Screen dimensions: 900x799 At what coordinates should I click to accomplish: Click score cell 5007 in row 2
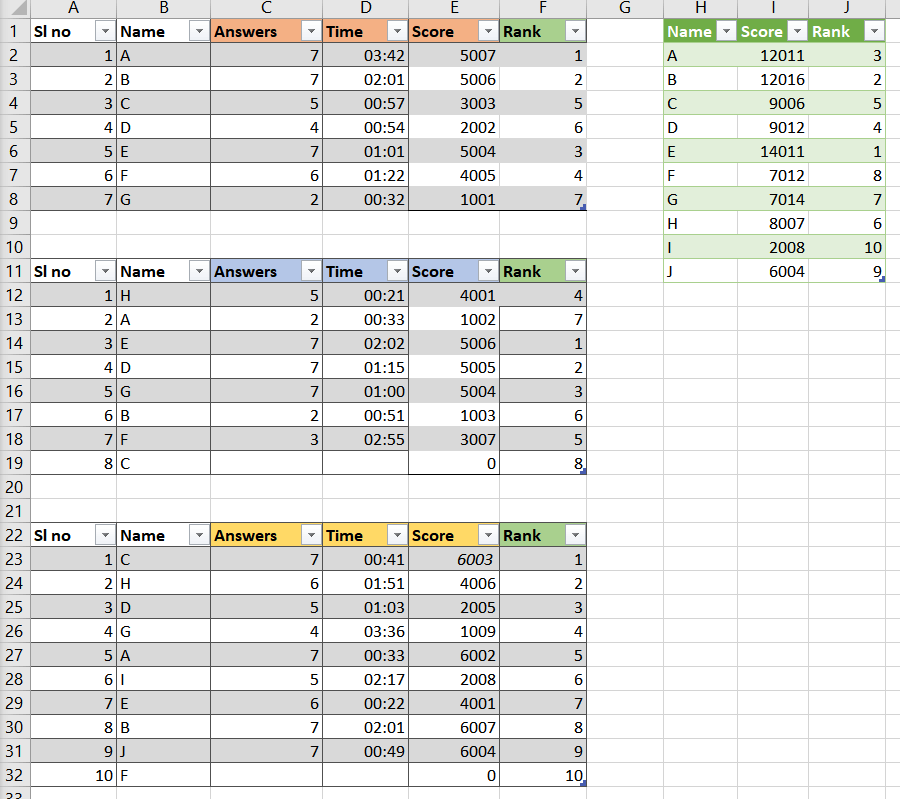coord(454,55)
